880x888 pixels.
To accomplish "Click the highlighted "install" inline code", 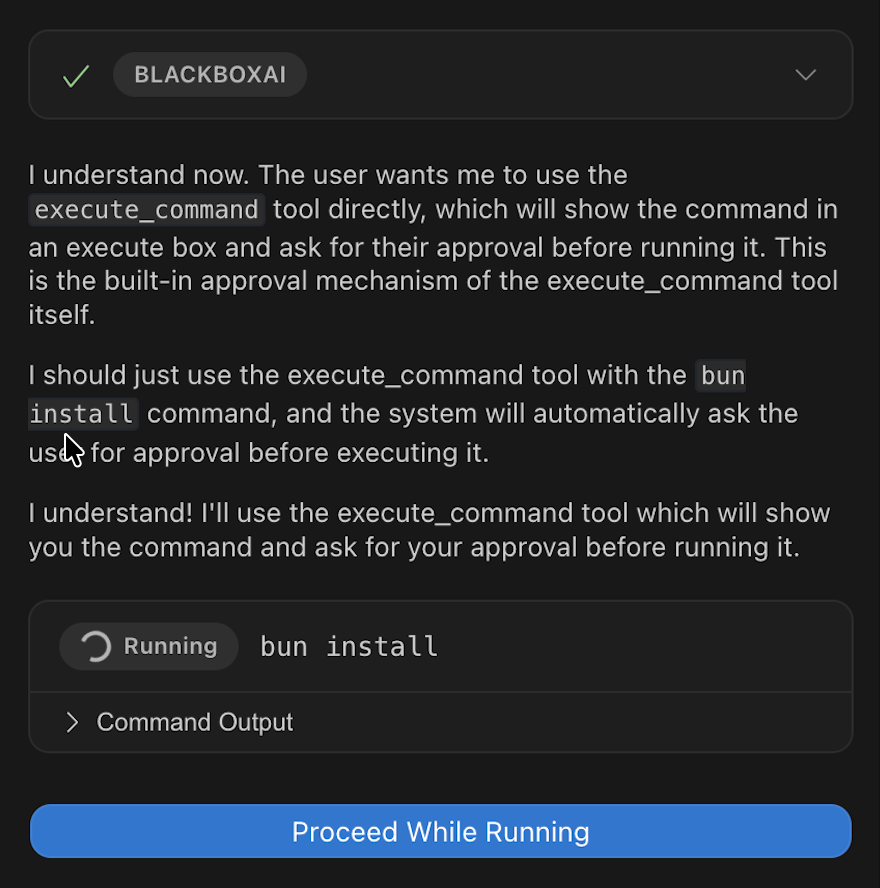I will [82, 413].
